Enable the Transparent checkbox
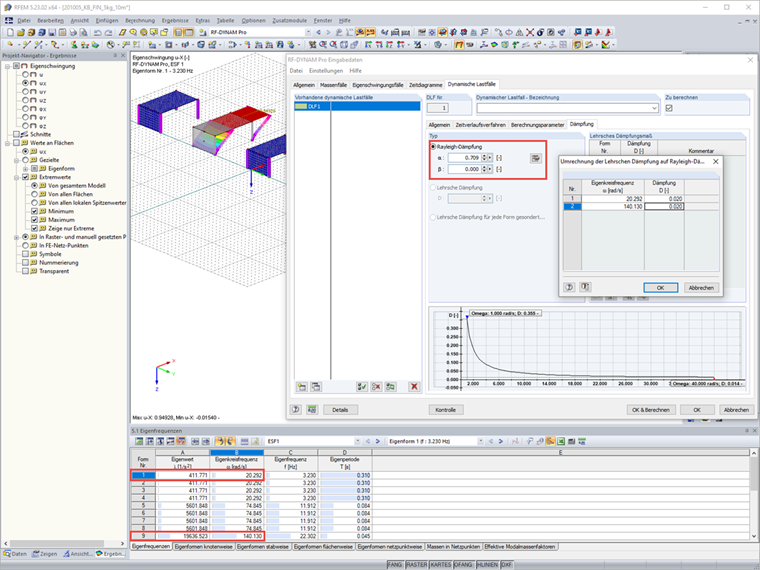The height and width of the screenshot is (570, 760). (x=25, y=271)
